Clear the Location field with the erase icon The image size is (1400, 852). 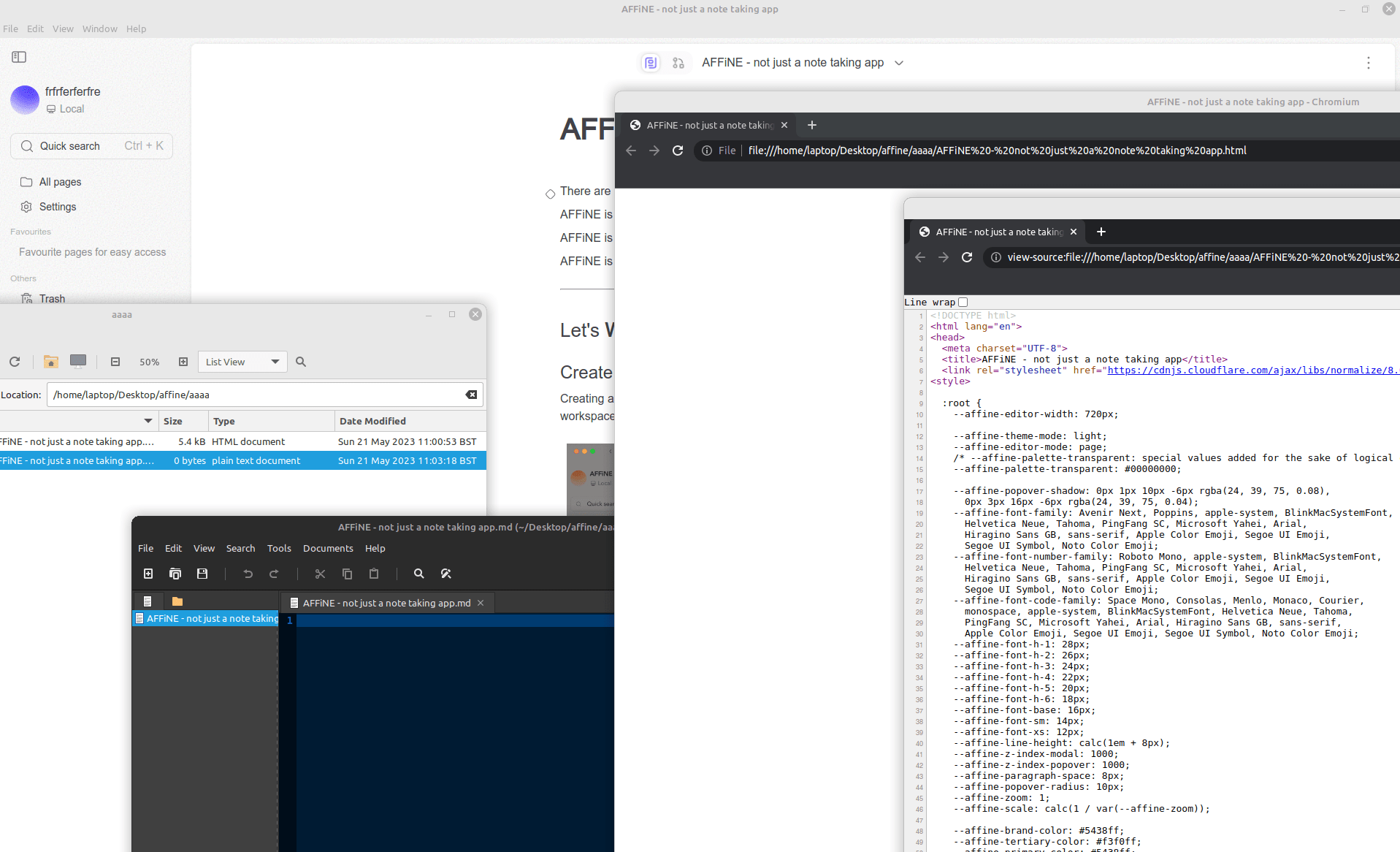coord(471,395)
